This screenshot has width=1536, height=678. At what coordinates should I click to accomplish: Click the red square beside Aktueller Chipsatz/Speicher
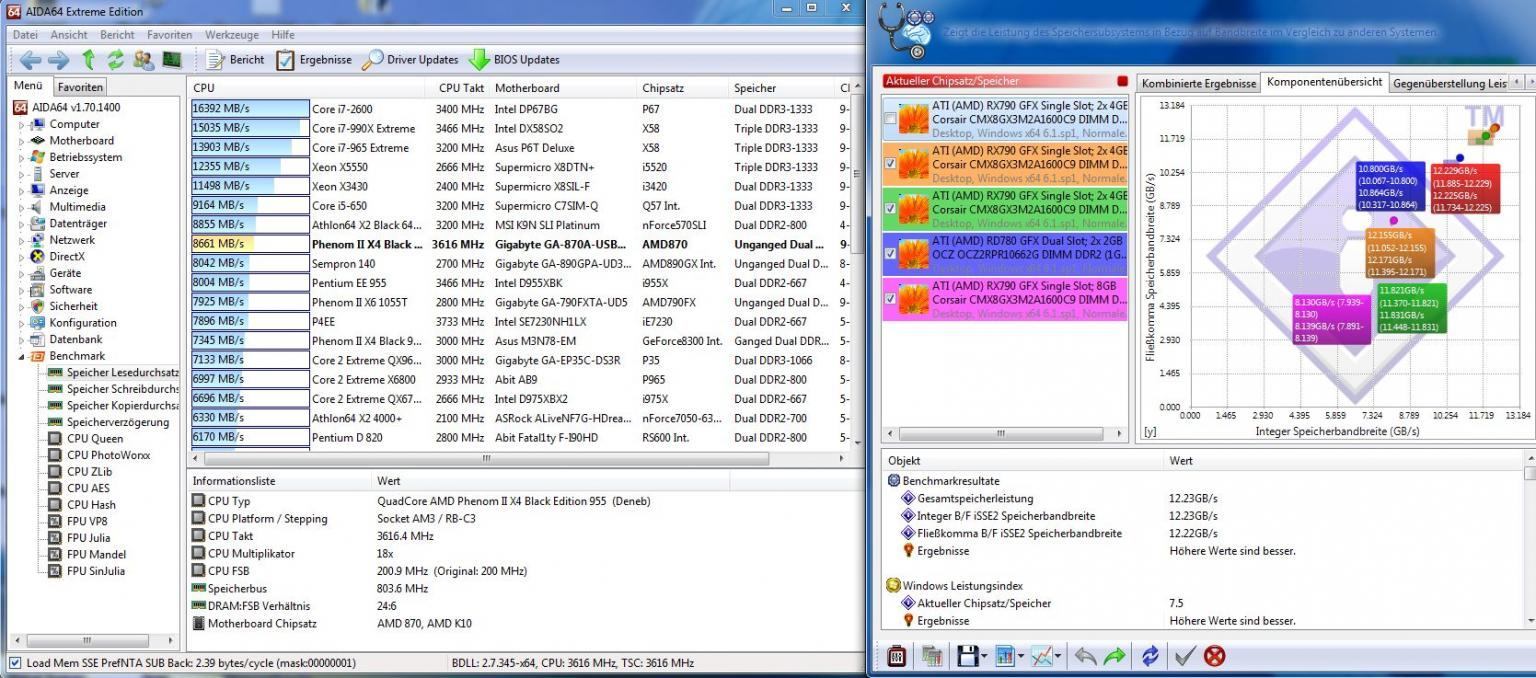point(1122,82)
